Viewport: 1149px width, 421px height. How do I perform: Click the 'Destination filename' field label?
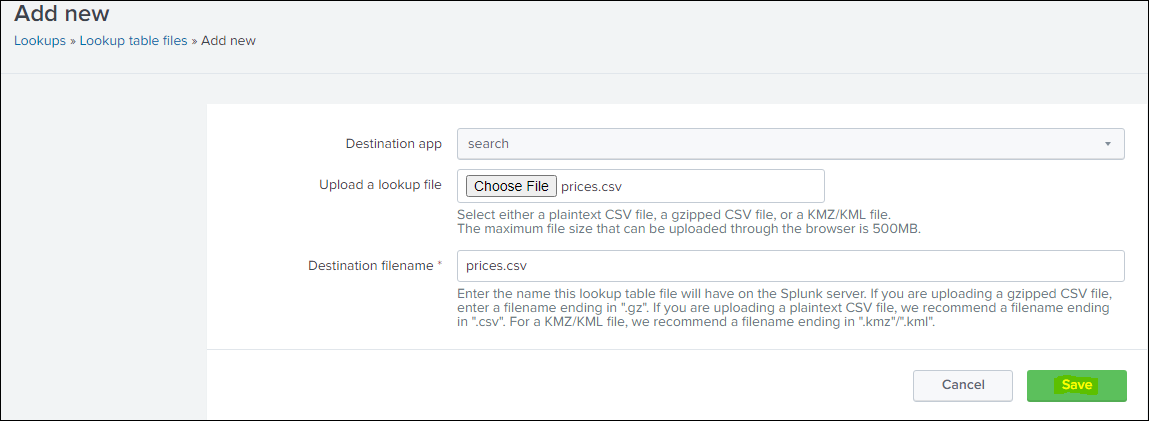(x=371, y=265)
